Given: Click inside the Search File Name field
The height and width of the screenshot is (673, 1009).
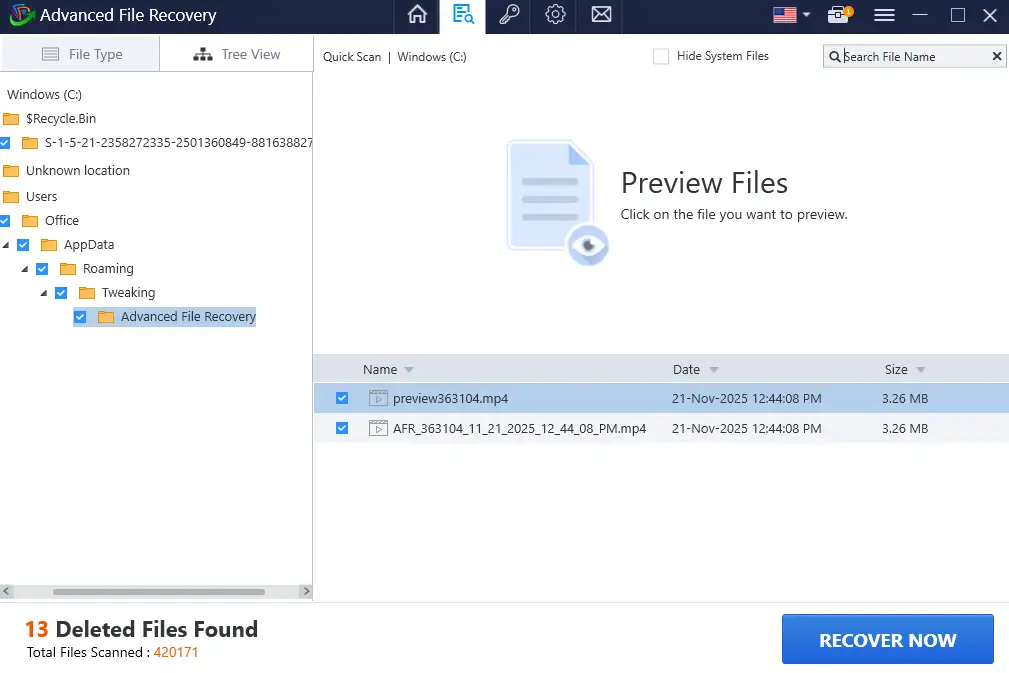Looking at the screenshot, I should click(910, 56).
